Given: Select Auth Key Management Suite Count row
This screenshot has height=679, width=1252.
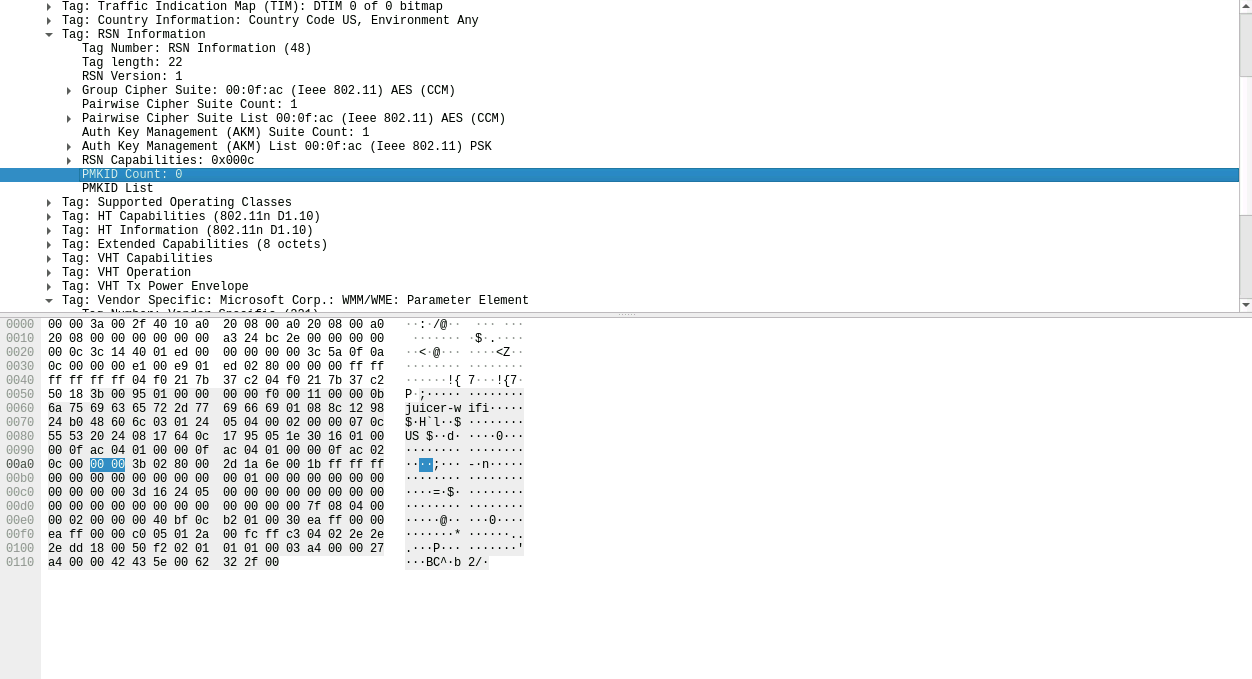Looking at the screenshot, I should [x=619, y=132].
